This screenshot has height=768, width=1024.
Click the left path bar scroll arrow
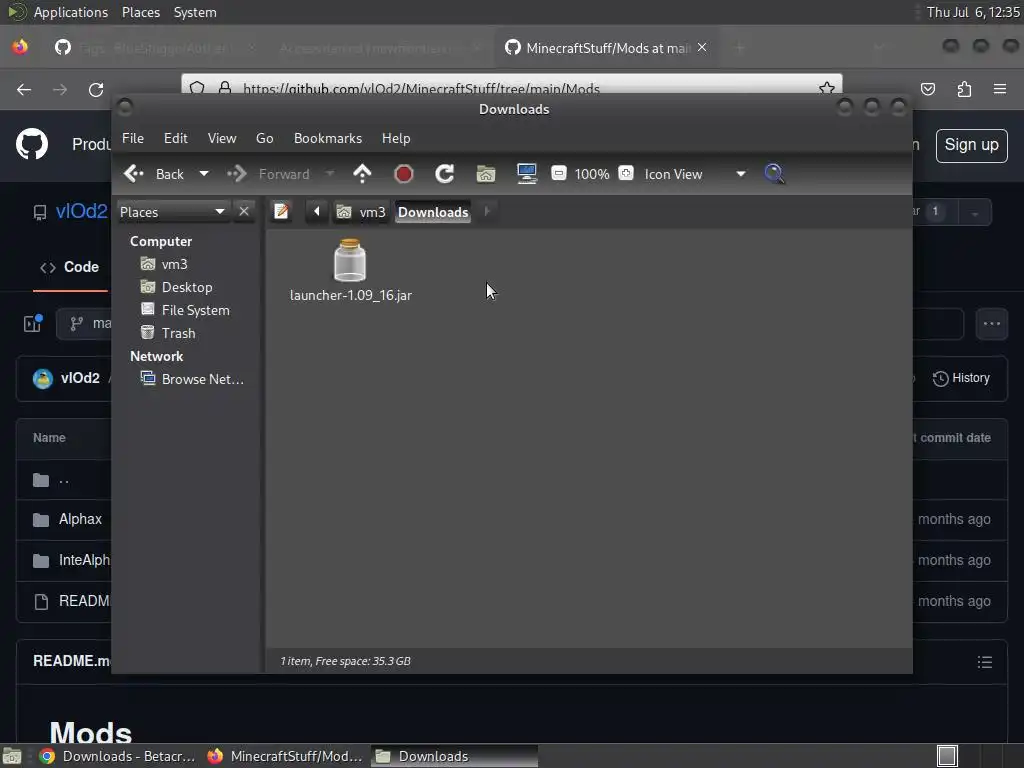(x=317, y=212)
